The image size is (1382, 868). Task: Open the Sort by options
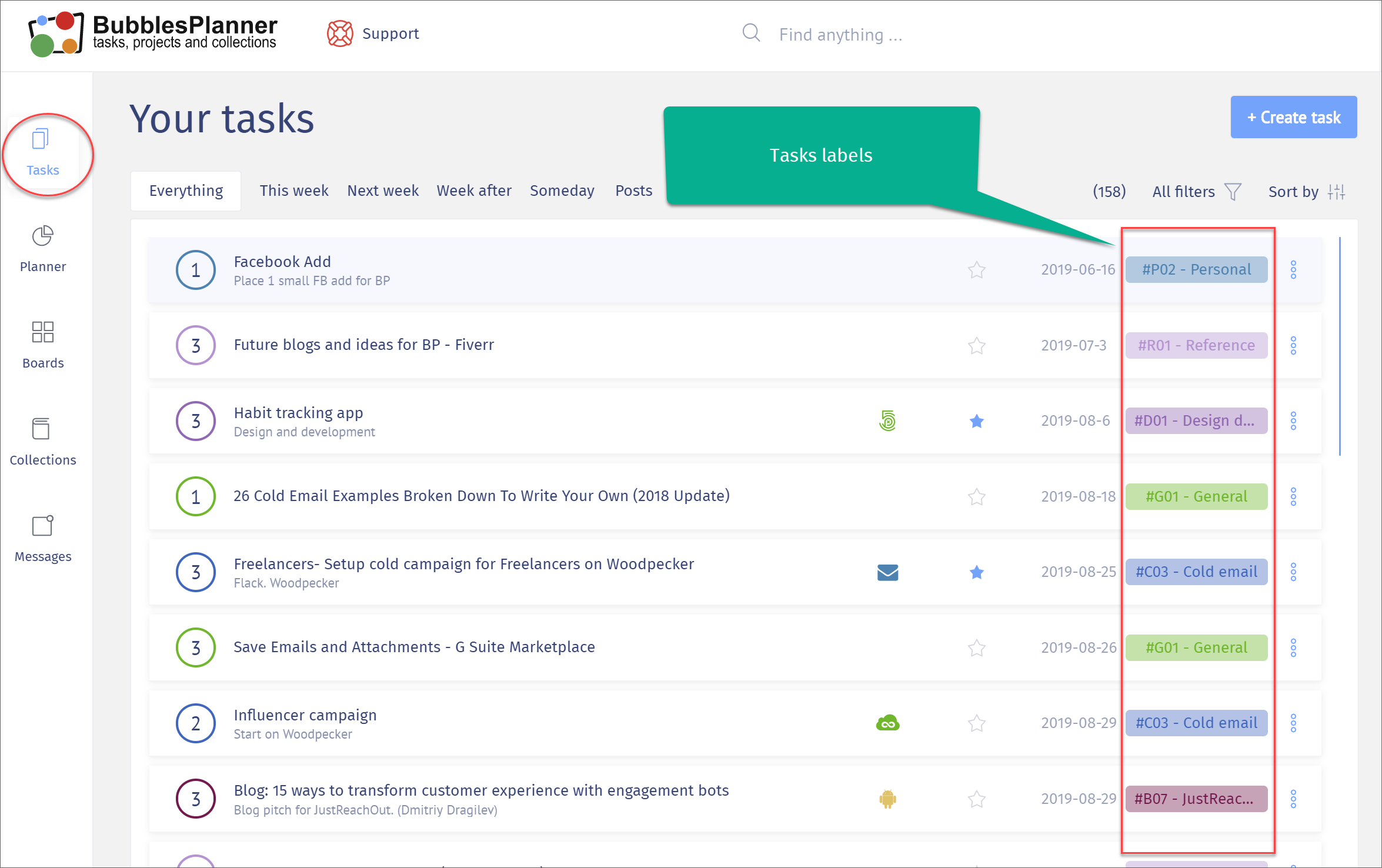1307,192
